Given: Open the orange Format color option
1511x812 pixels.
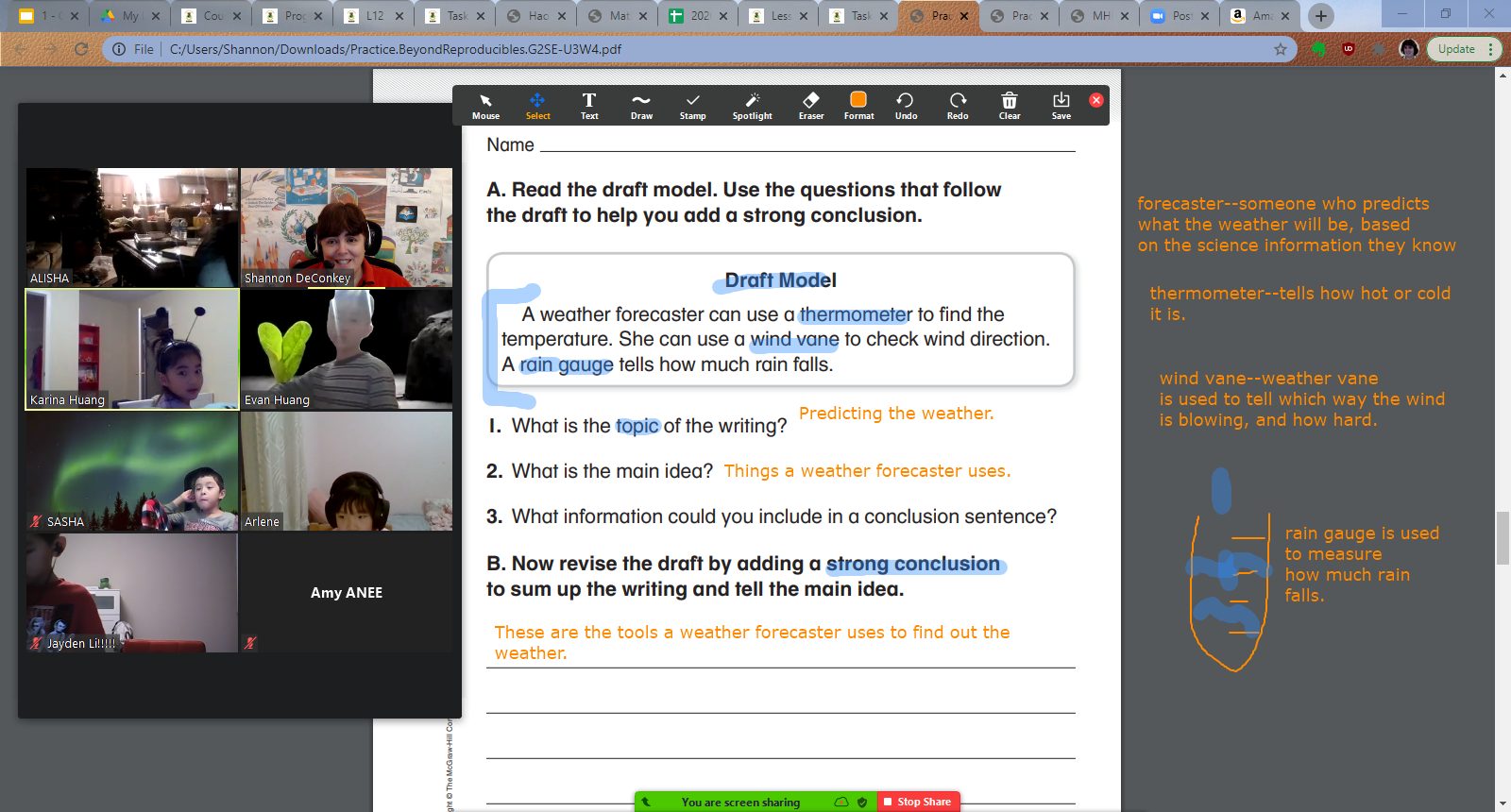Looking at the screenshot, I should 858,106.
